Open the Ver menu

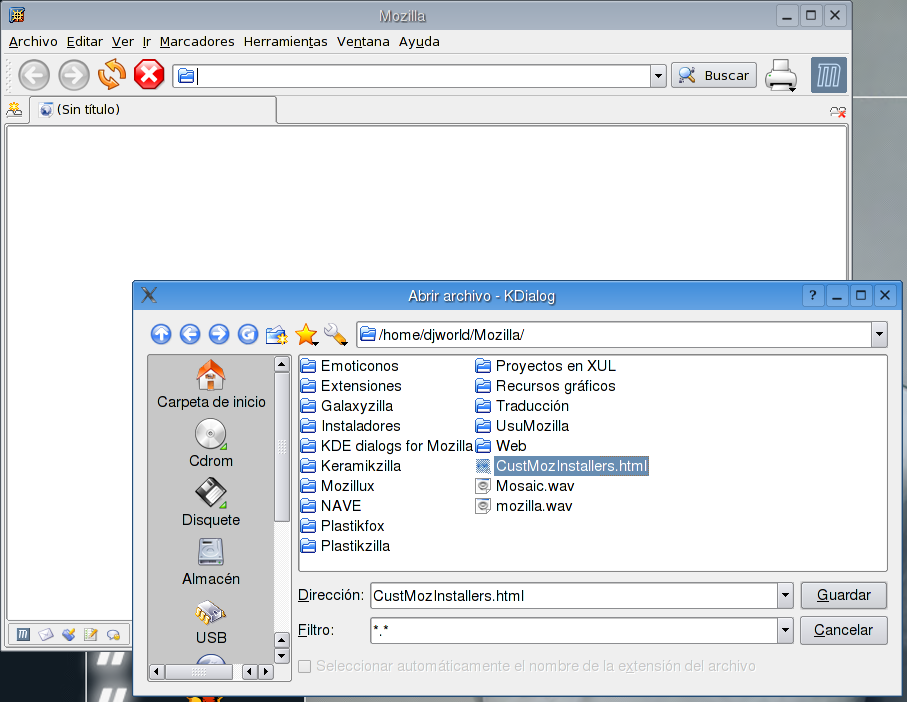pos(123,42)
